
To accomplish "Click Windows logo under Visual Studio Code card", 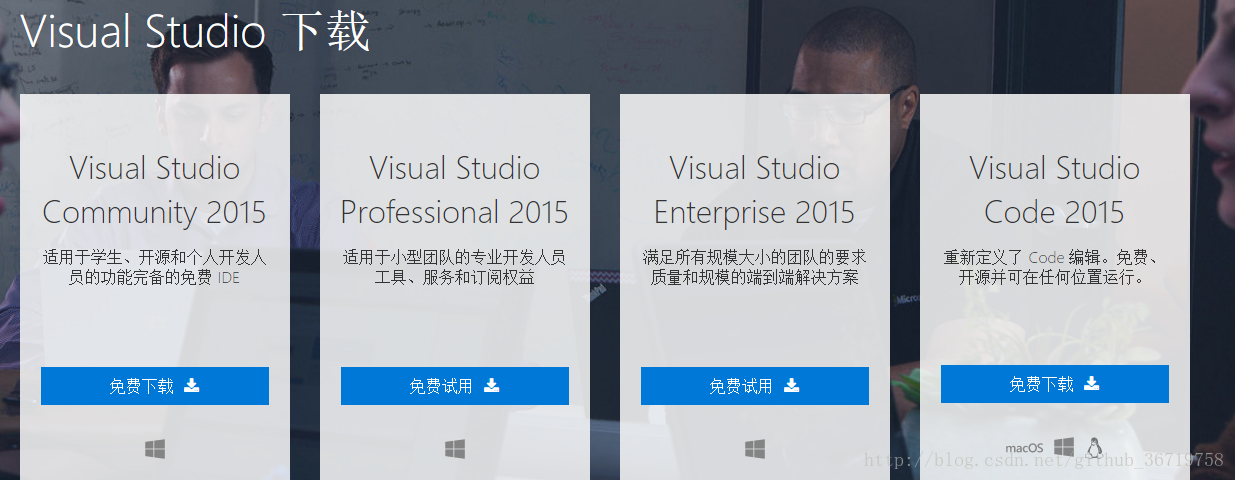I will coord(1064,447).
